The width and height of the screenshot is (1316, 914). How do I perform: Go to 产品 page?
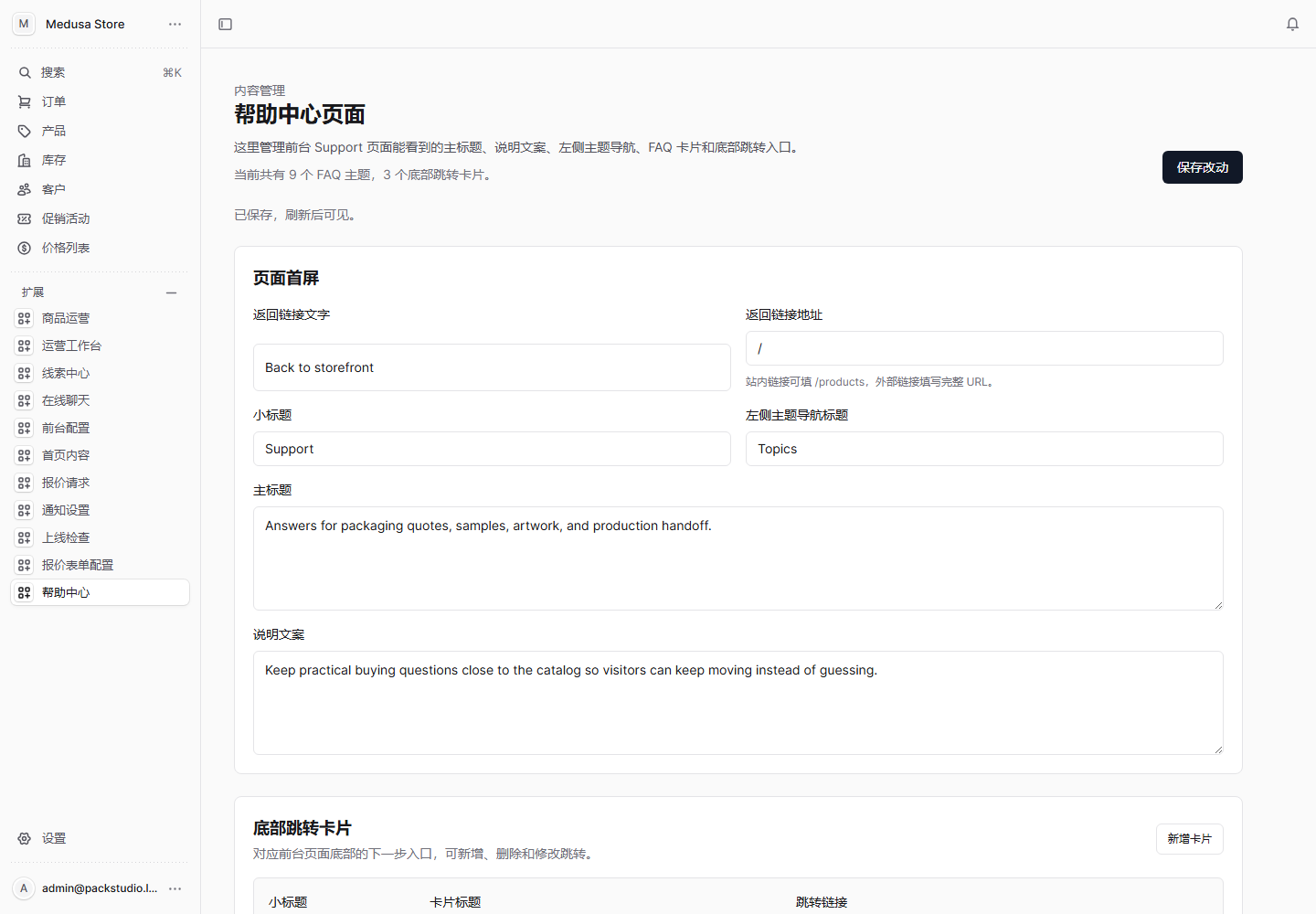click(x=101, y=131)
